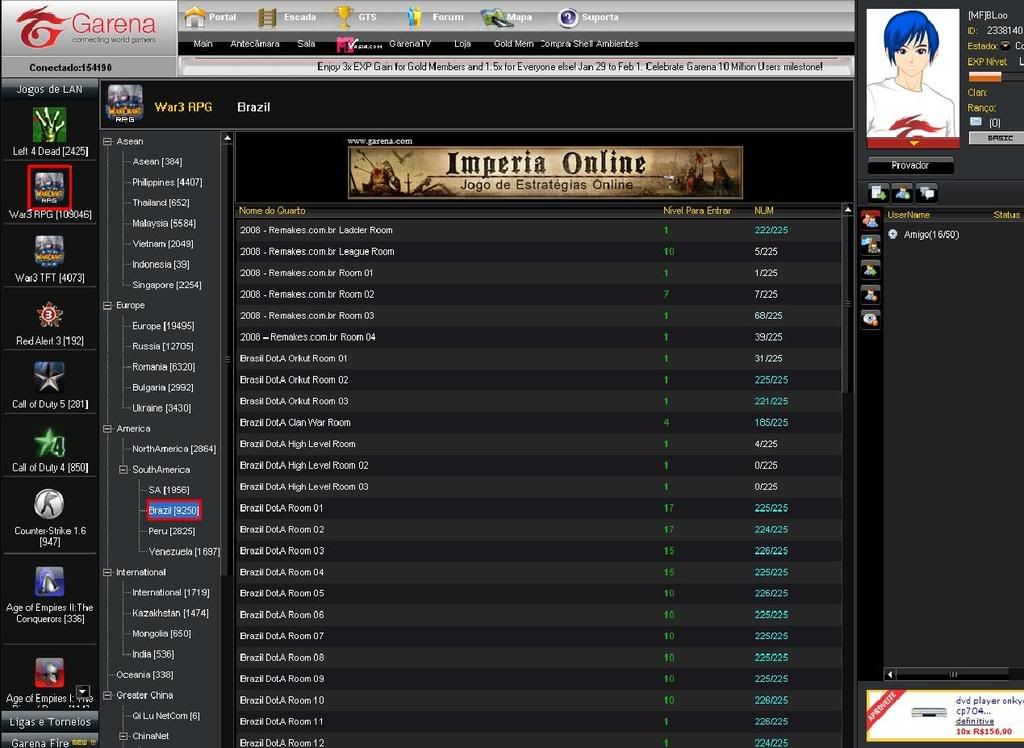This screenshot has width=1024, height=748.
Task: Collapse the SouthAmerica subgroup
Action: (123, 470)
